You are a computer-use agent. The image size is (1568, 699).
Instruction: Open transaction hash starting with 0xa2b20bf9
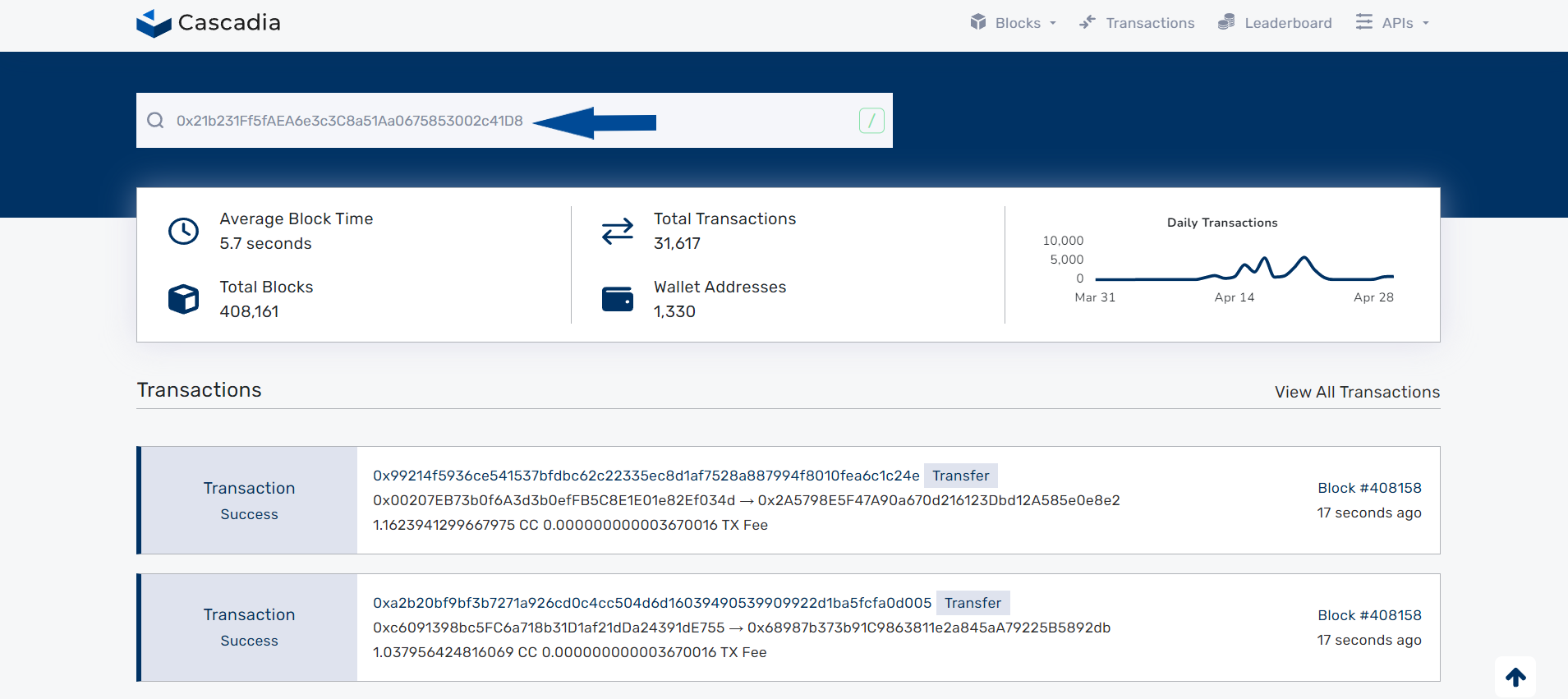[652, 603]
